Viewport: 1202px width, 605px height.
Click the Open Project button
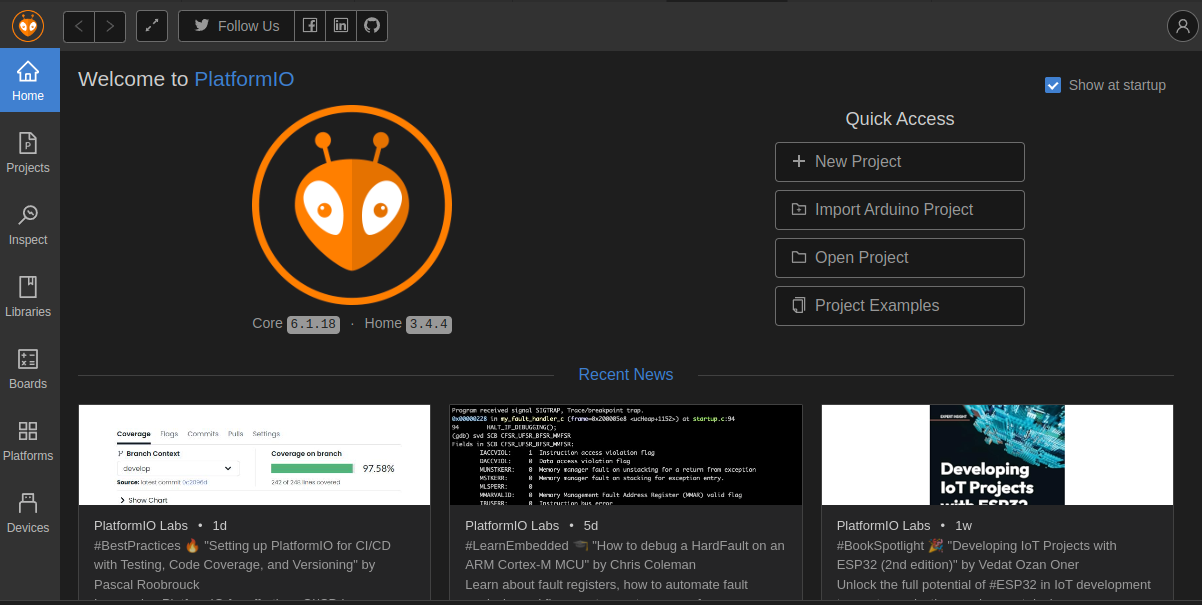click(x=900, y=258)
